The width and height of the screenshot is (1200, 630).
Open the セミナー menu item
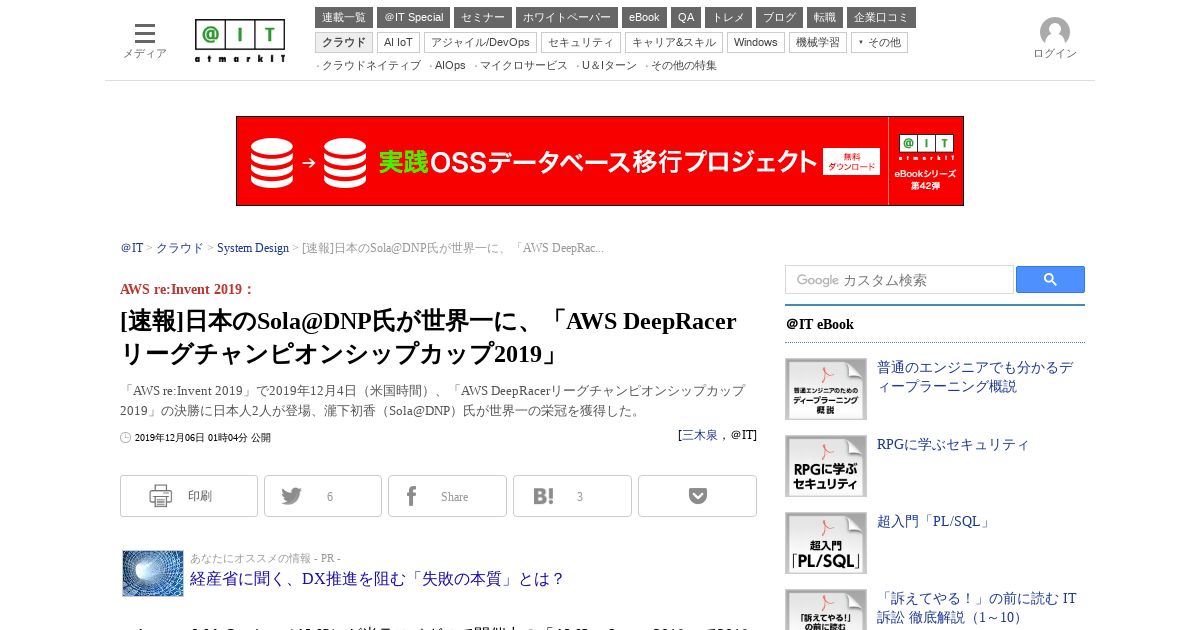[483, 17]
